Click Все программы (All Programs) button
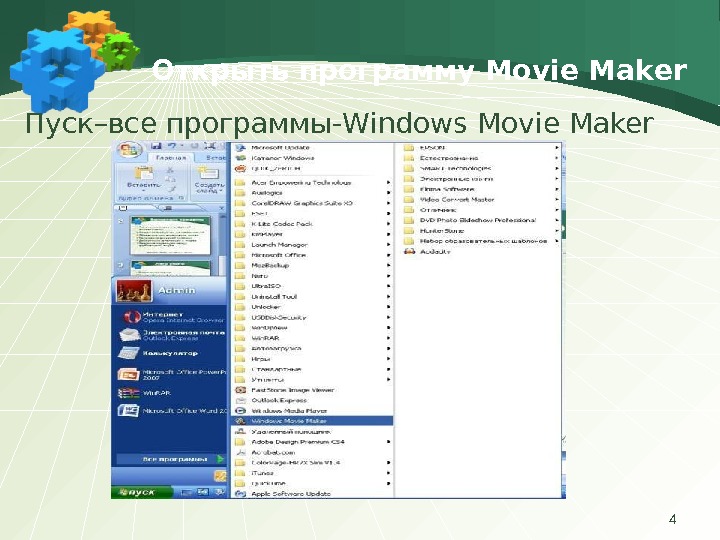Viewport: 720px width, 540px height. click(171, 459)
